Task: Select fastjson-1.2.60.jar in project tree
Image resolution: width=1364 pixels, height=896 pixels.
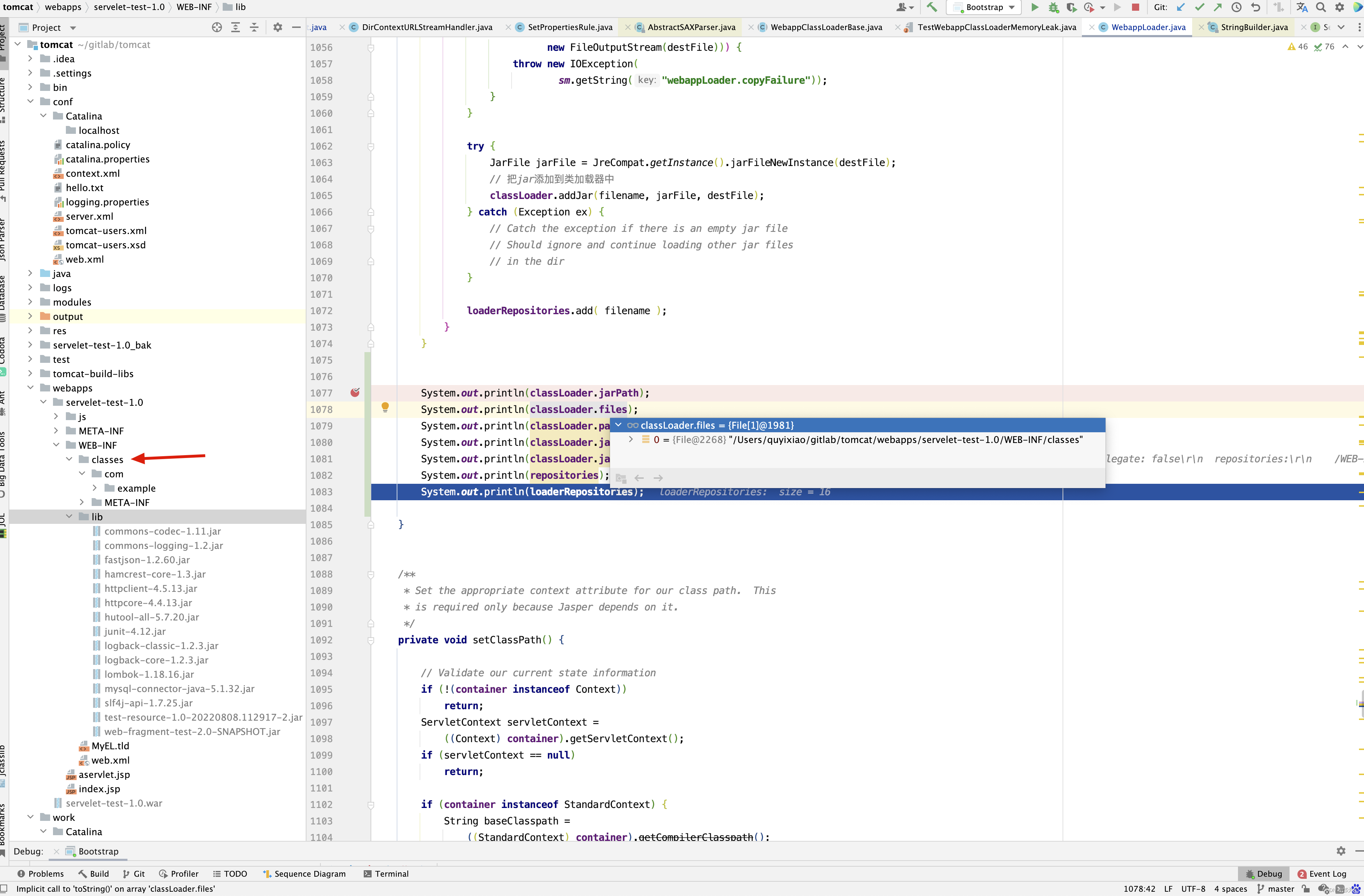Action: [x=147, y=560]
